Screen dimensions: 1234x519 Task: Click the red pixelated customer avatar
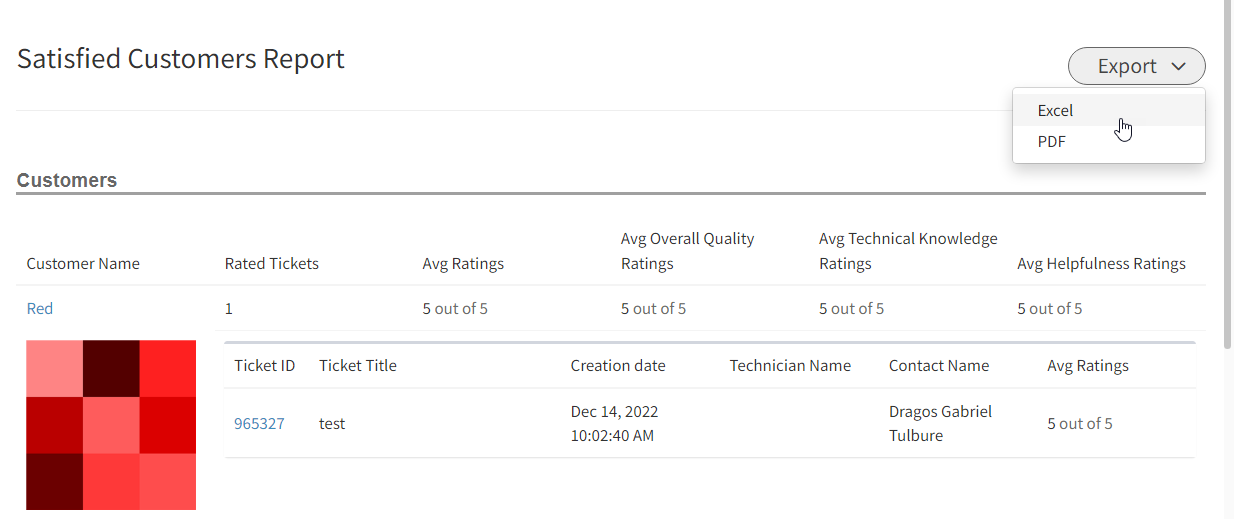(x=111, y=425)
